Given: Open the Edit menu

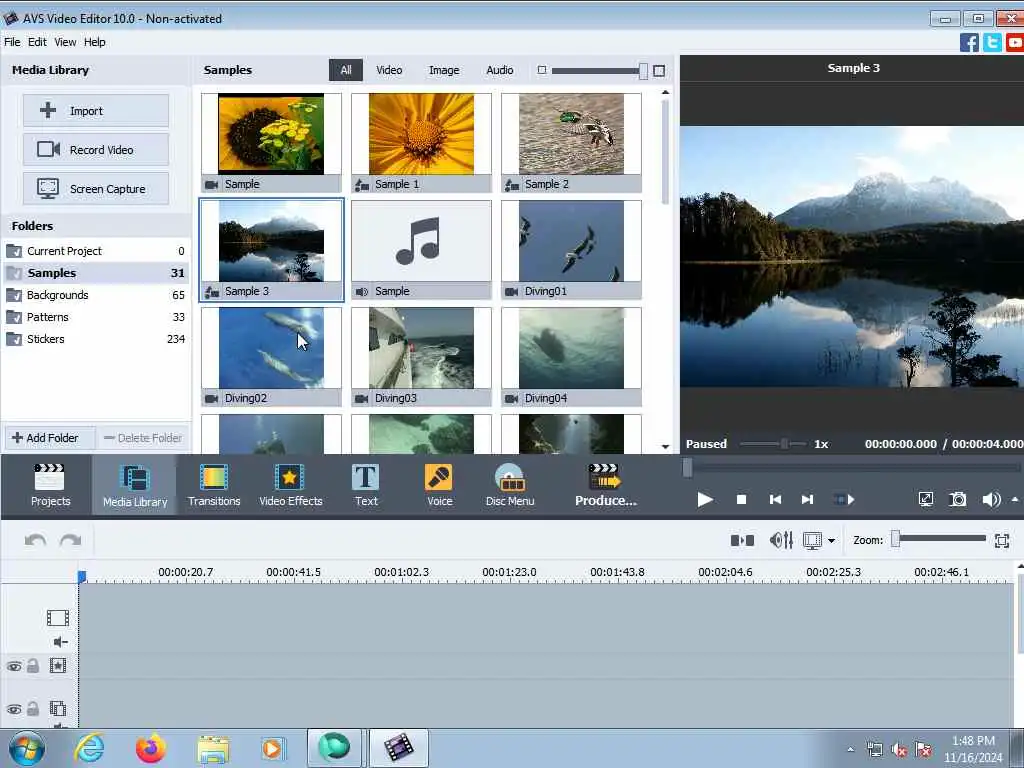Looking at the screenshot, I should pos(37,42).
